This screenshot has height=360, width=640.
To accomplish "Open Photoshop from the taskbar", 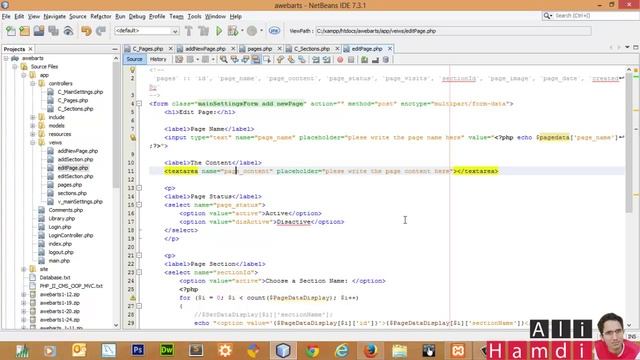I will tap(138, 350).
